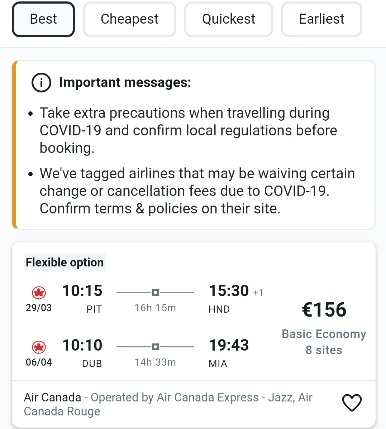386x429 pixels.
Task: Click the info icon beside Important messages
Action: 41,82
